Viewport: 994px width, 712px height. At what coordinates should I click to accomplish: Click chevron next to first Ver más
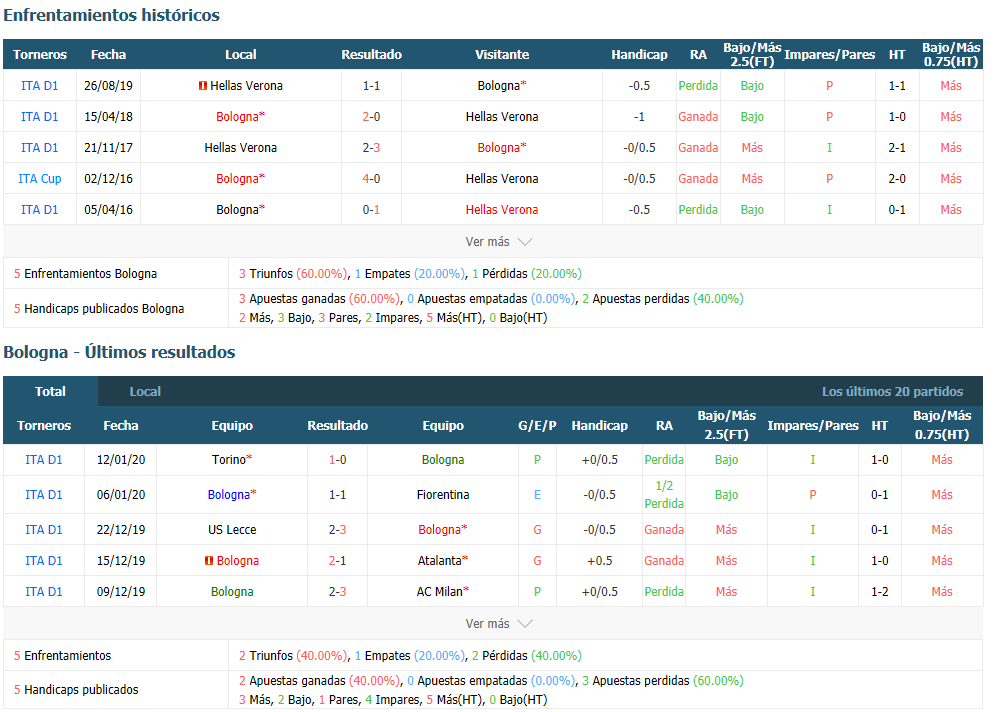pyautogui.click(x=525, y=242)
